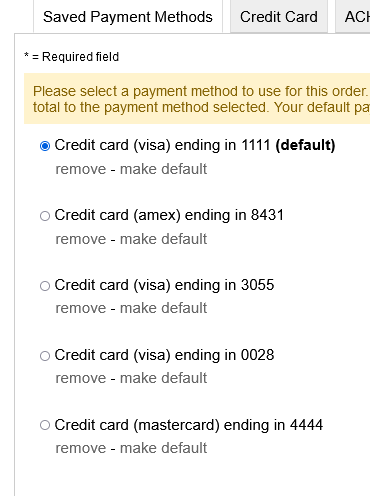The height and width of the screenshot is (496, 370).
Task: Switch to the ACH tab
Action: point(353,17)
